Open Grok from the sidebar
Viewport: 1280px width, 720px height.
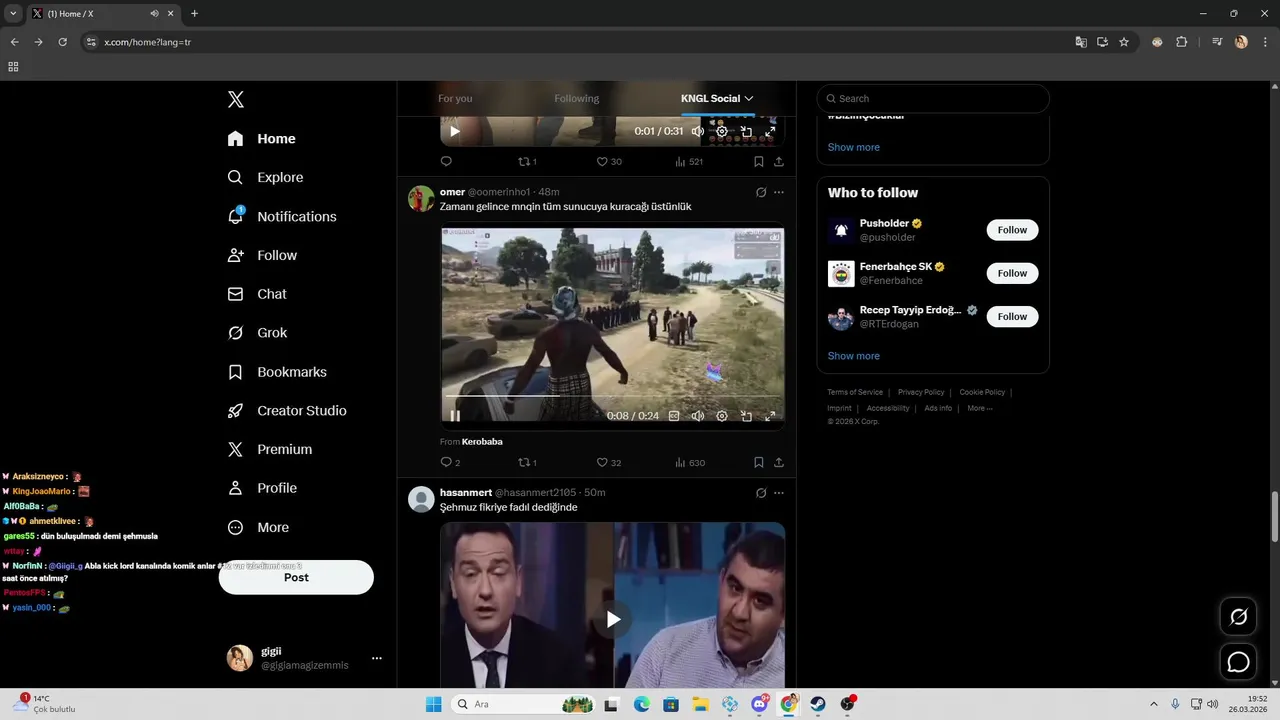click(257, 333)
